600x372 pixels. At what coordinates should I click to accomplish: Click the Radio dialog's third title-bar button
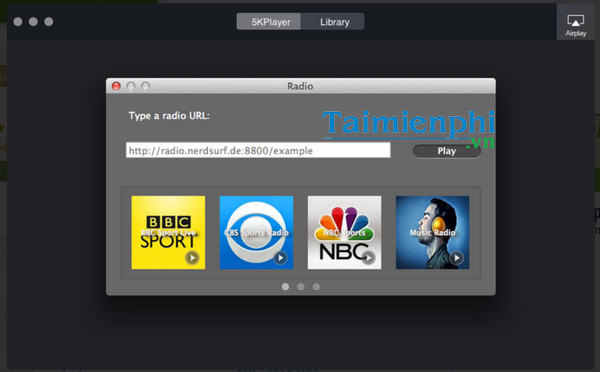point(145,86)
